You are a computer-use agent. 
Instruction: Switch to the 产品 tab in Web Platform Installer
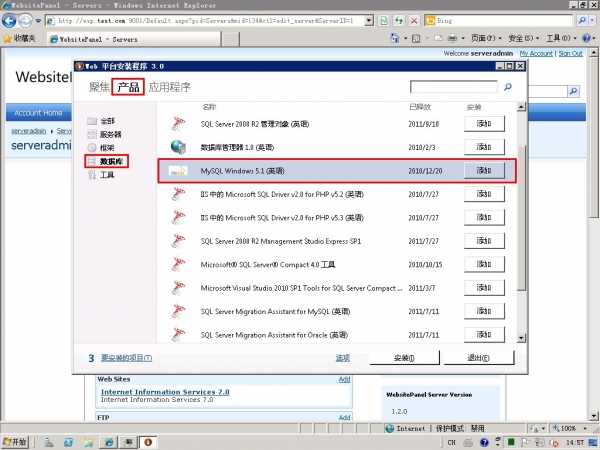(x=128, y=87)
